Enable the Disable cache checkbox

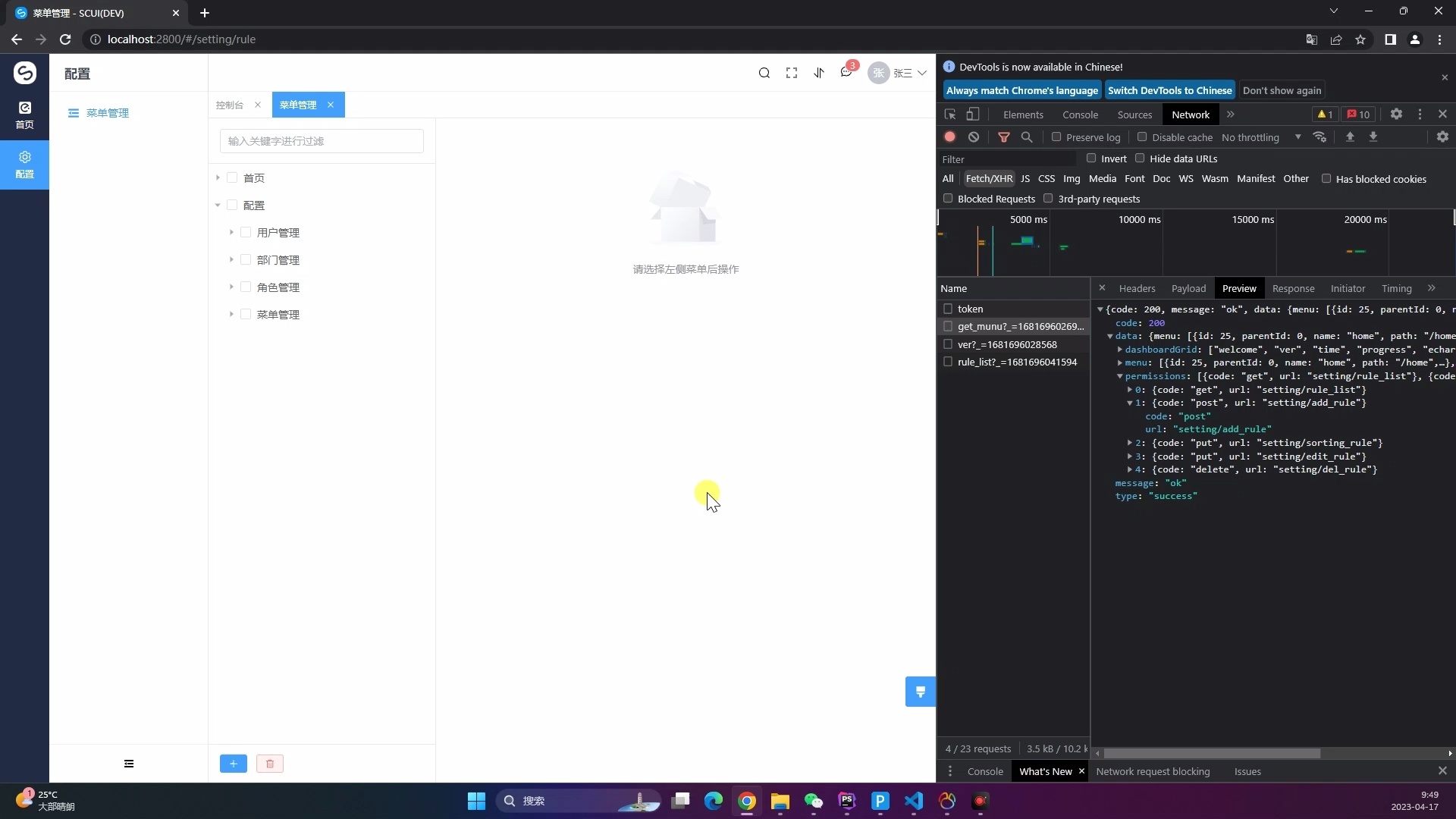coord(1143,137)
